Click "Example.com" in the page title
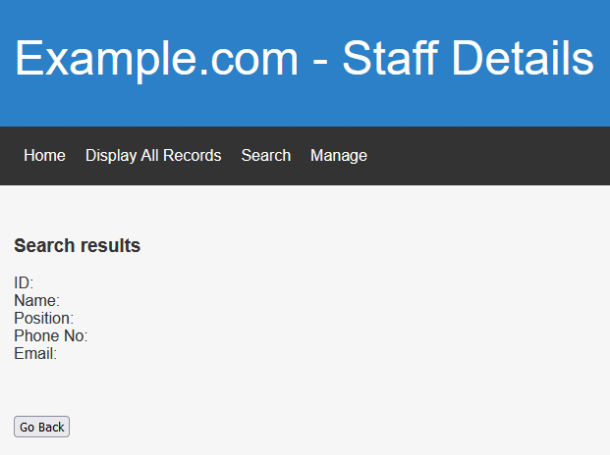This screenshot has height=455, width=610. point(156,59)
